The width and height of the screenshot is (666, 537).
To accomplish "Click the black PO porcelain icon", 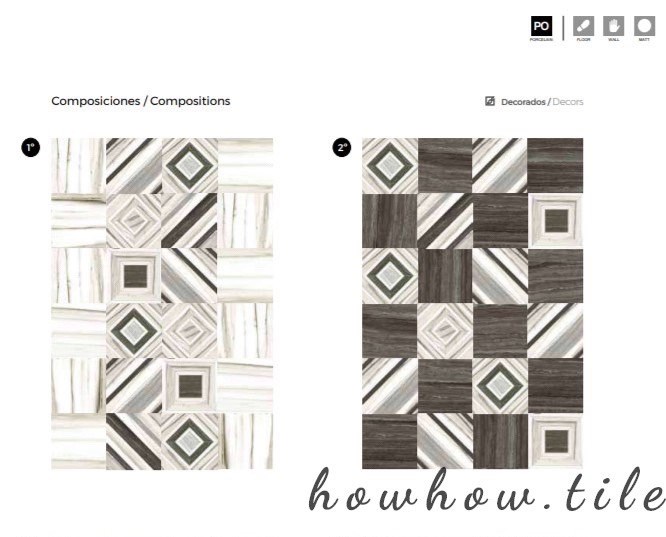I will click(x=541, y=26).
